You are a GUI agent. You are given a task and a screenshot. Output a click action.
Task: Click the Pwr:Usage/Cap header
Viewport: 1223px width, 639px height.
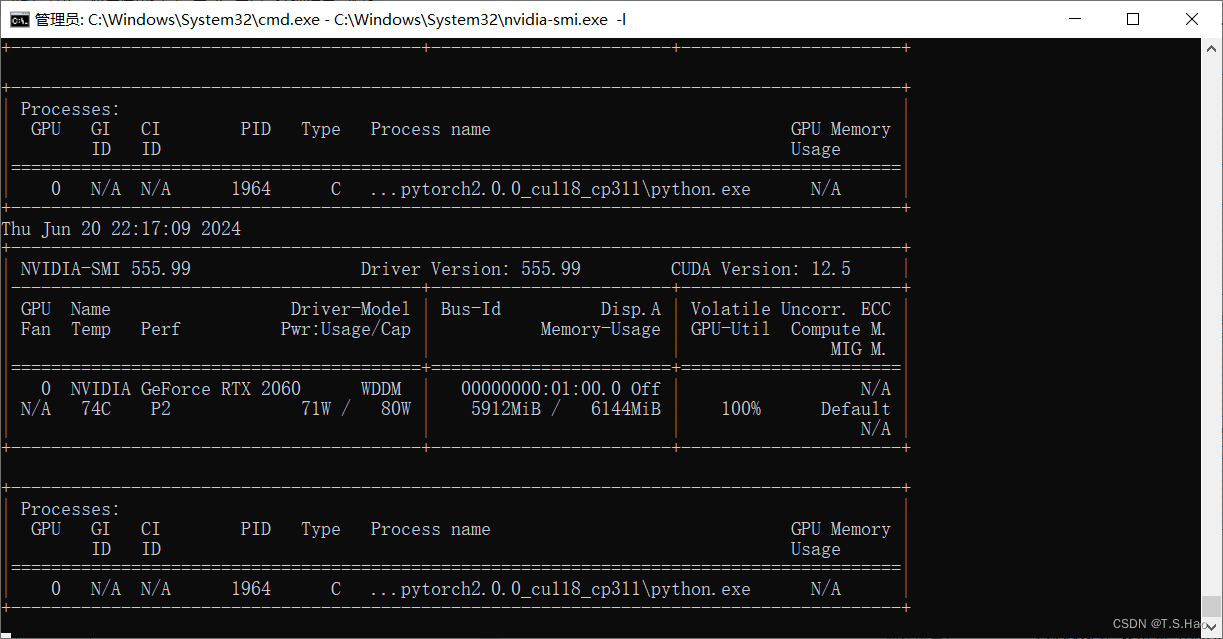[x=346, y=329]
